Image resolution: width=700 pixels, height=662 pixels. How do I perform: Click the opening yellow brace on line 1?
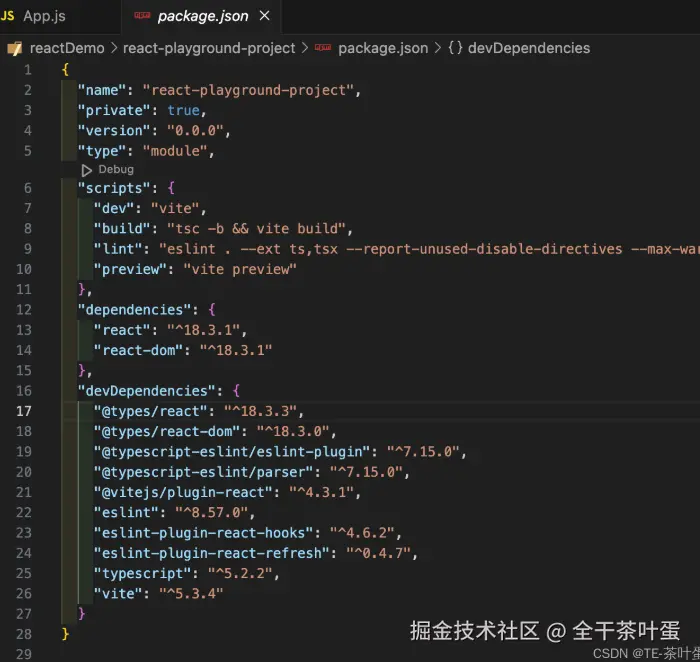[x=65, y=70]
